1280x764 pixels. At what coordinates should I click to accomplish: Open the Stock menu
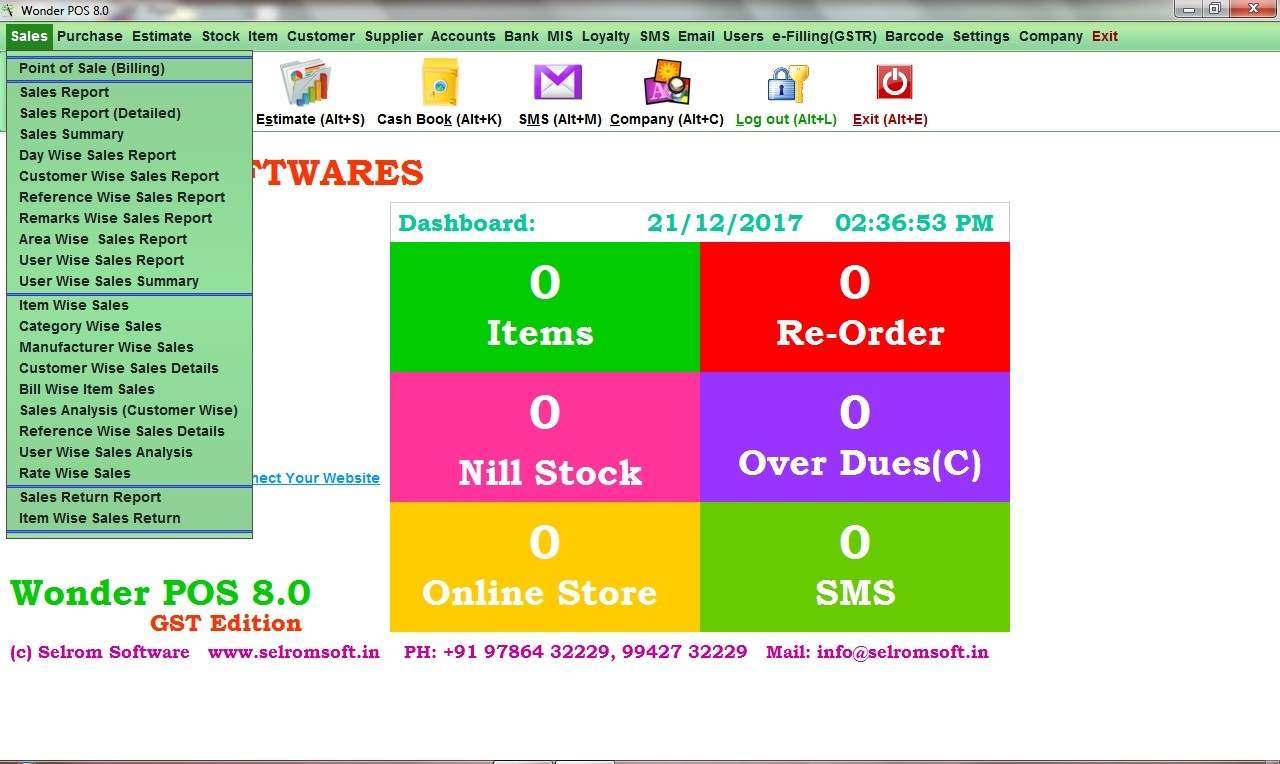click(221, 36)
